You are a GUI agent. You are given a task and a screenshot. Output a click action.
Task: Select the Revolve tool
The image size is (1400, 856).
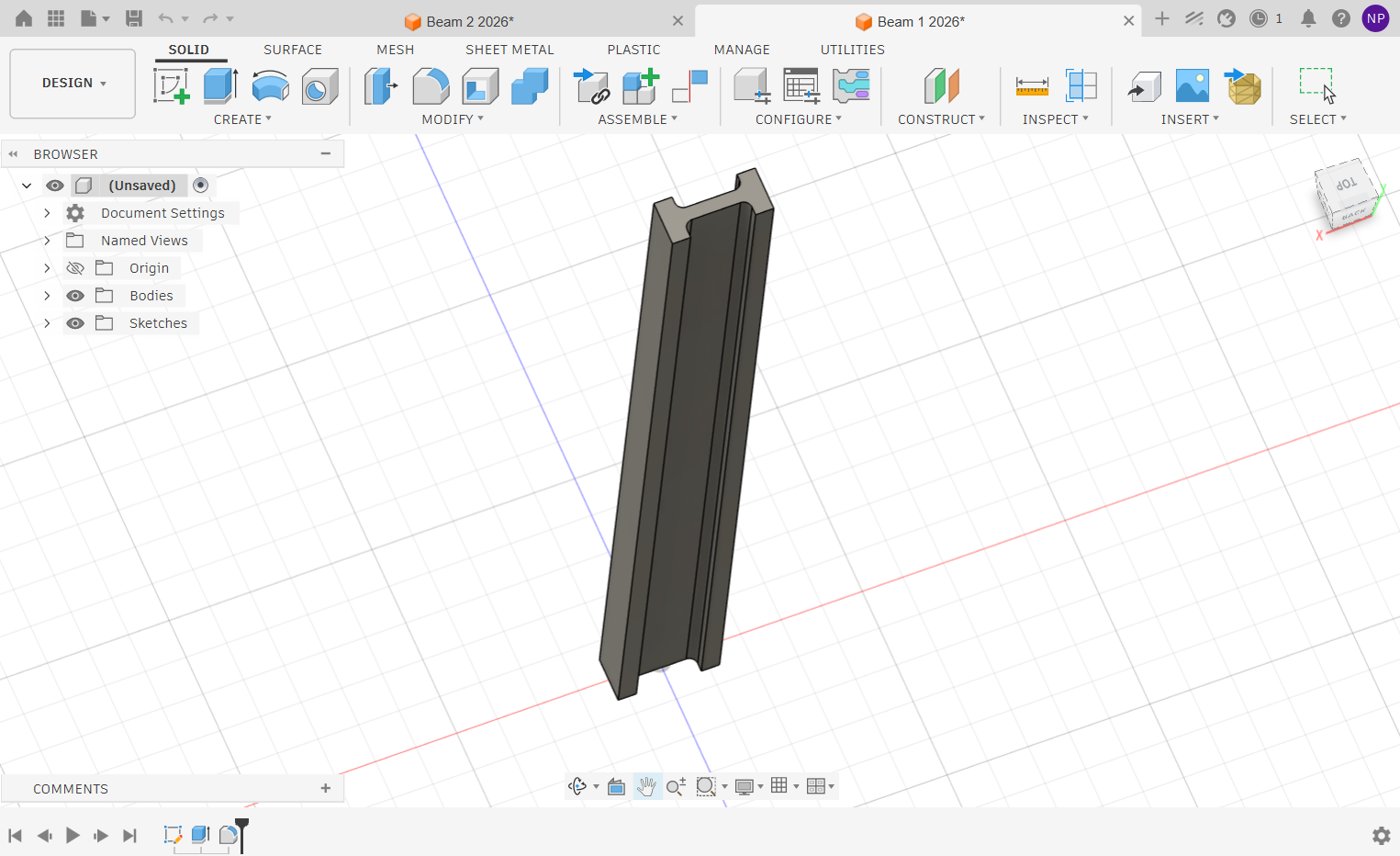(x=270, y=86)
